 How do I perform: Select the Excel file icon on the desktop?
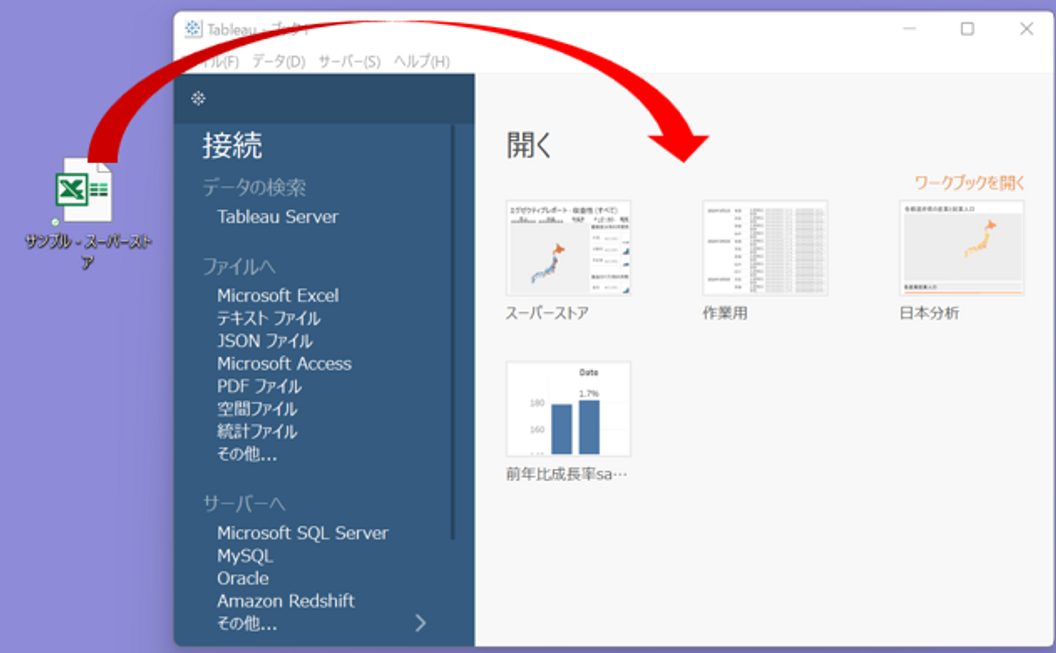point(84,190)
